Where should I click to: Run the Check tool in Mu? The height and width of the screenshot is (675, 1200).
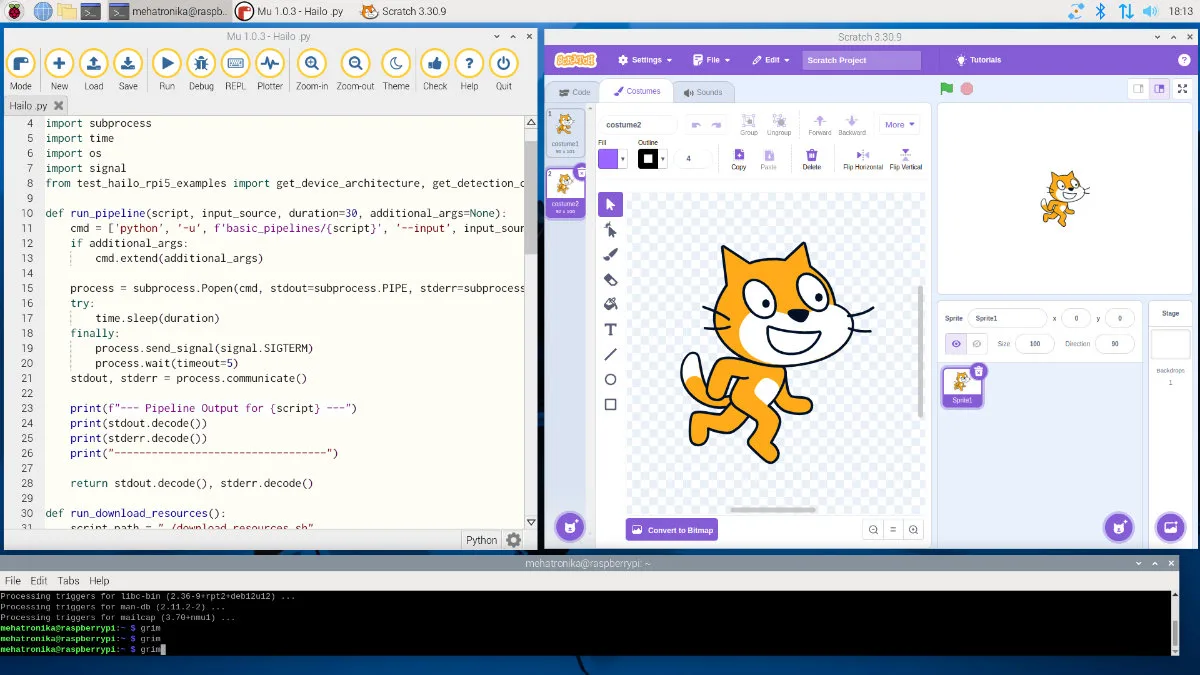point(435,70)
